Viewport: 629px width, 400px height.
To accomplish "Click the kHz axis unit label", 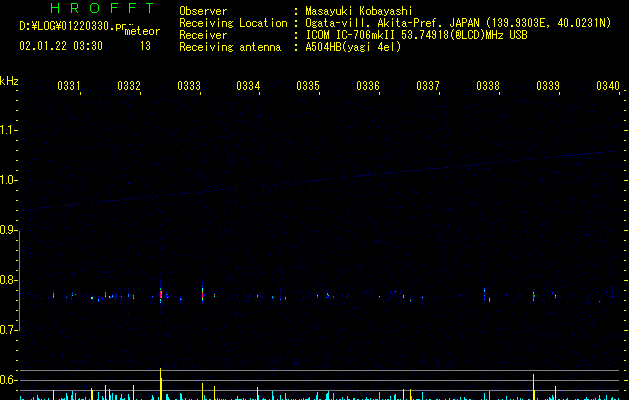I will tap(9, 81).
